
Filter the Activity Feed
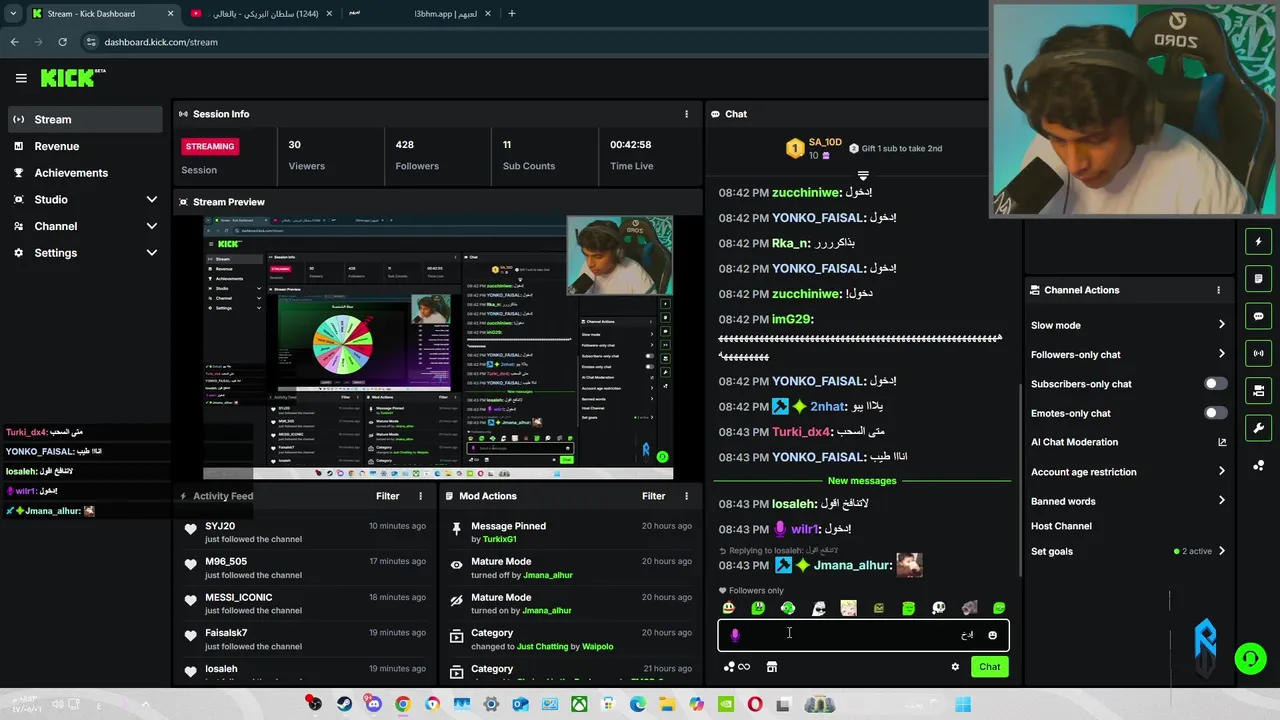[387, 496]
